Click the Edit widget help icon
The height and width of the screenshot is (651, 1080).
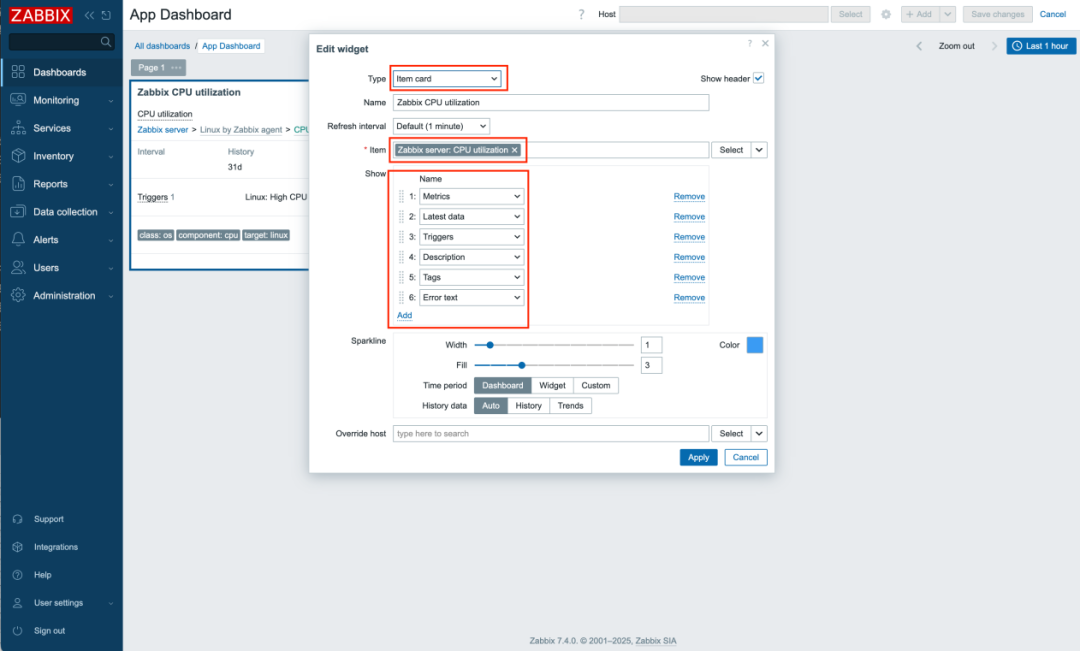749,43
